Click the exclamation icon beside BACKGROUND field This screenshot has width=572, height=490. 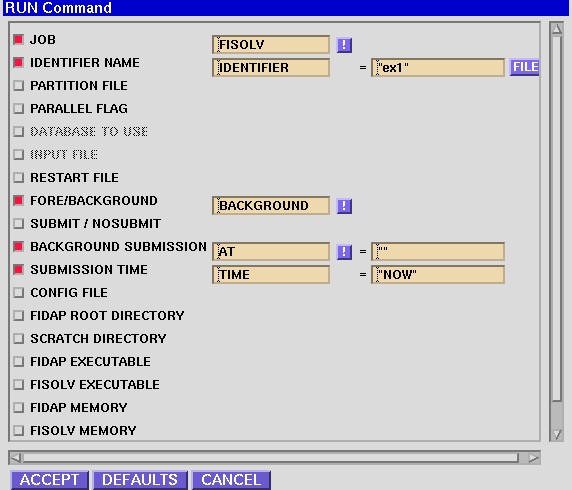tap(344, 206)
